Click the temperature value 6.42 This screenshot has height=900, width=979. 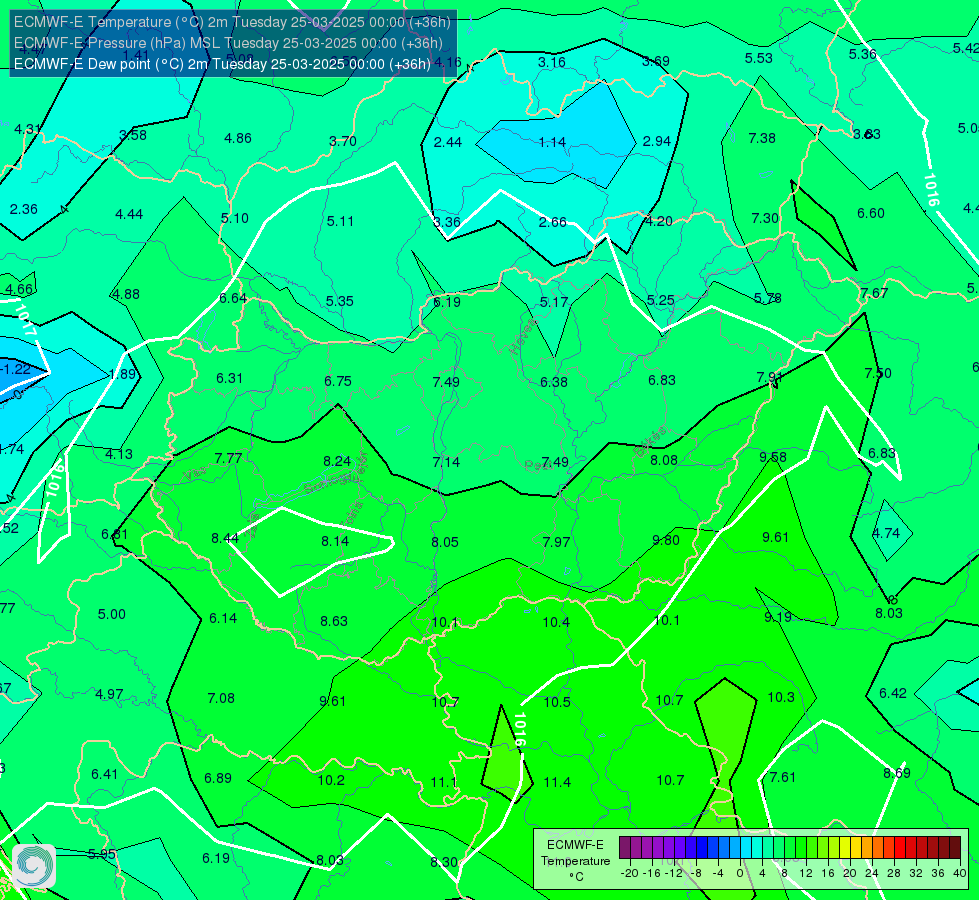coord(892,693)
